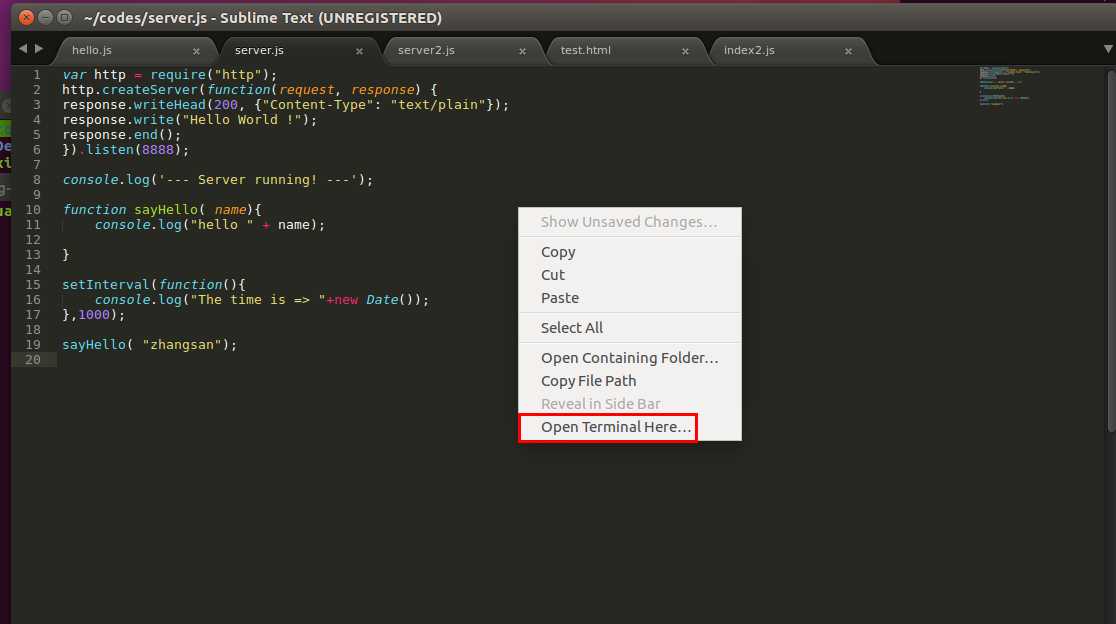
Task: Close the index2.js tab
Action: (x=848, y=51)
